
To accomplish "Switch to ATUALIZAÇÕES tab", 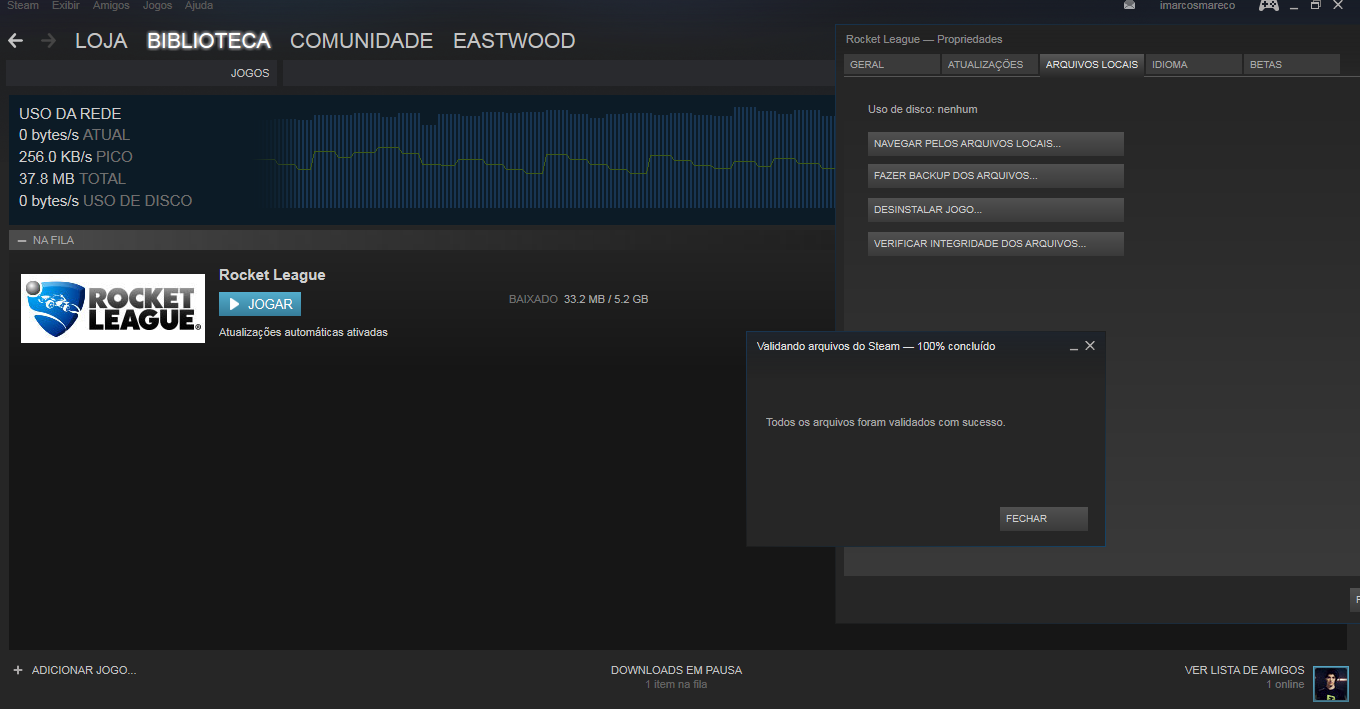I will (989, 64).
